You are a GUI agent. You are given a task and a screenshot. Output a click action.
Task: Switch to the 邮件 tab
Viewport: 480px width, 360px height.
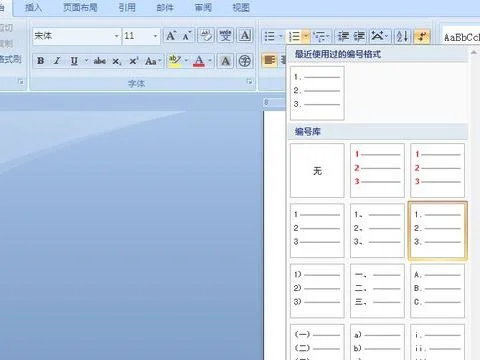point(165,7)
